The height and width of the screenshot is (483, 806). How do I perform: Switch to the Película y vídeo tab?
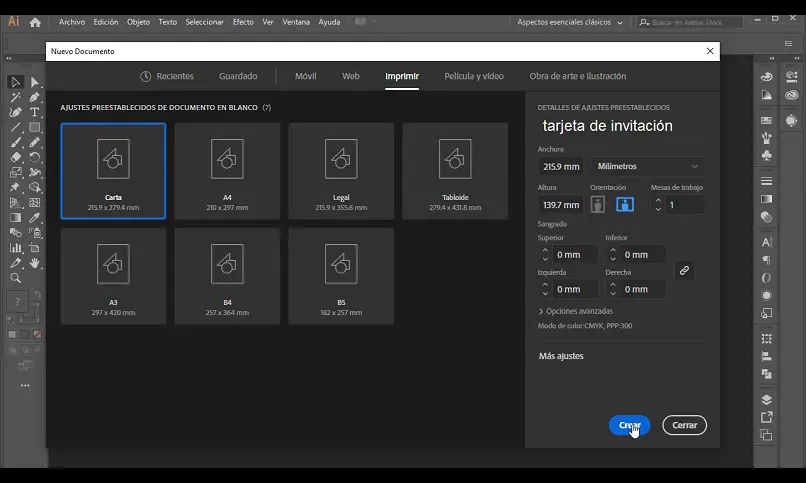point(473,76)
